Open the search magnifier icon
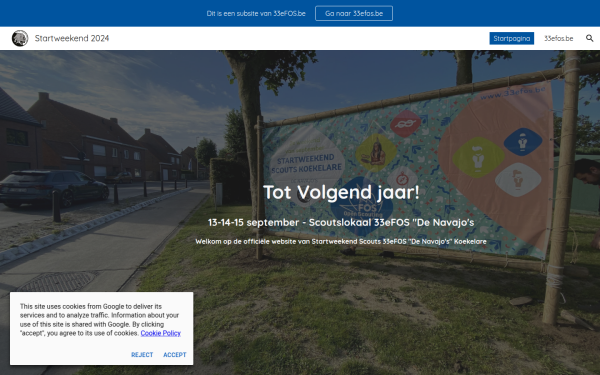Image resolution: width=600 pixels, height=375 pixels. click(x=589, y=38)
